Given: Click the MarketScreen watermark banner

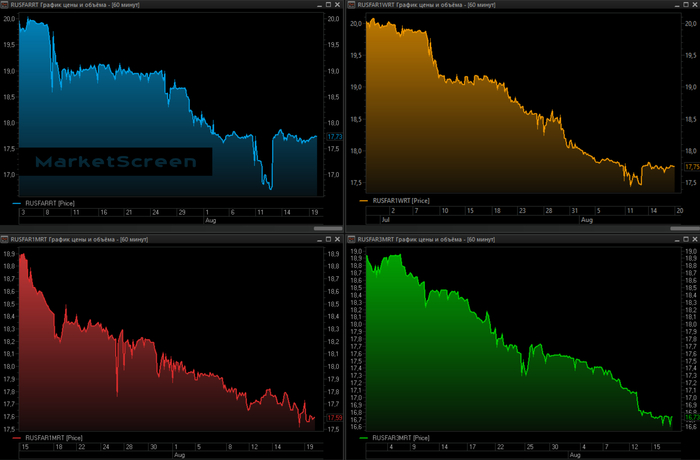Looking at the screenshot, I should 118,162.
